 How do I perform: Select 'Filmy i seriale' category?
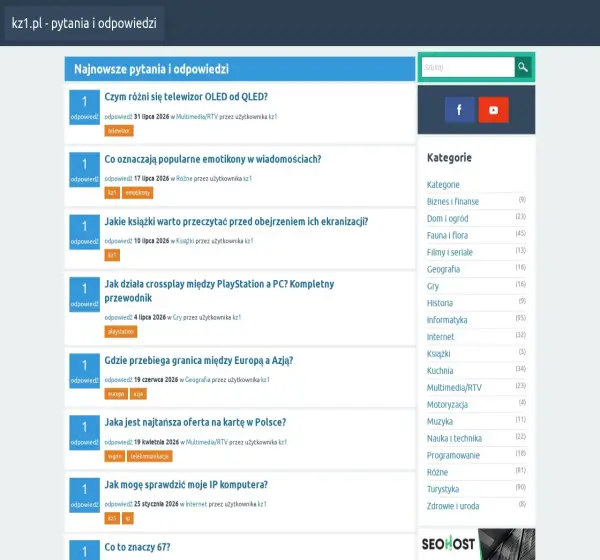click(x=450, y=253)
